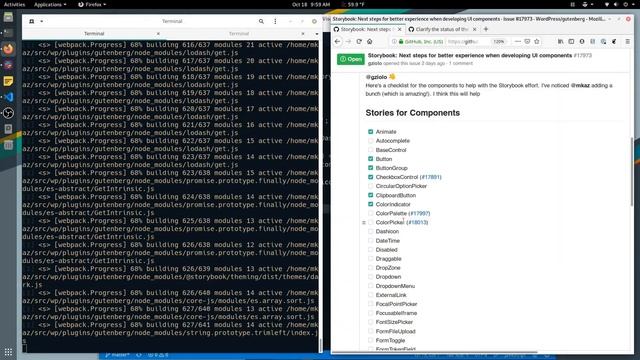Check the CircularOptionPicker checkbox
640x360 pixels.
[x=371, y=186]
